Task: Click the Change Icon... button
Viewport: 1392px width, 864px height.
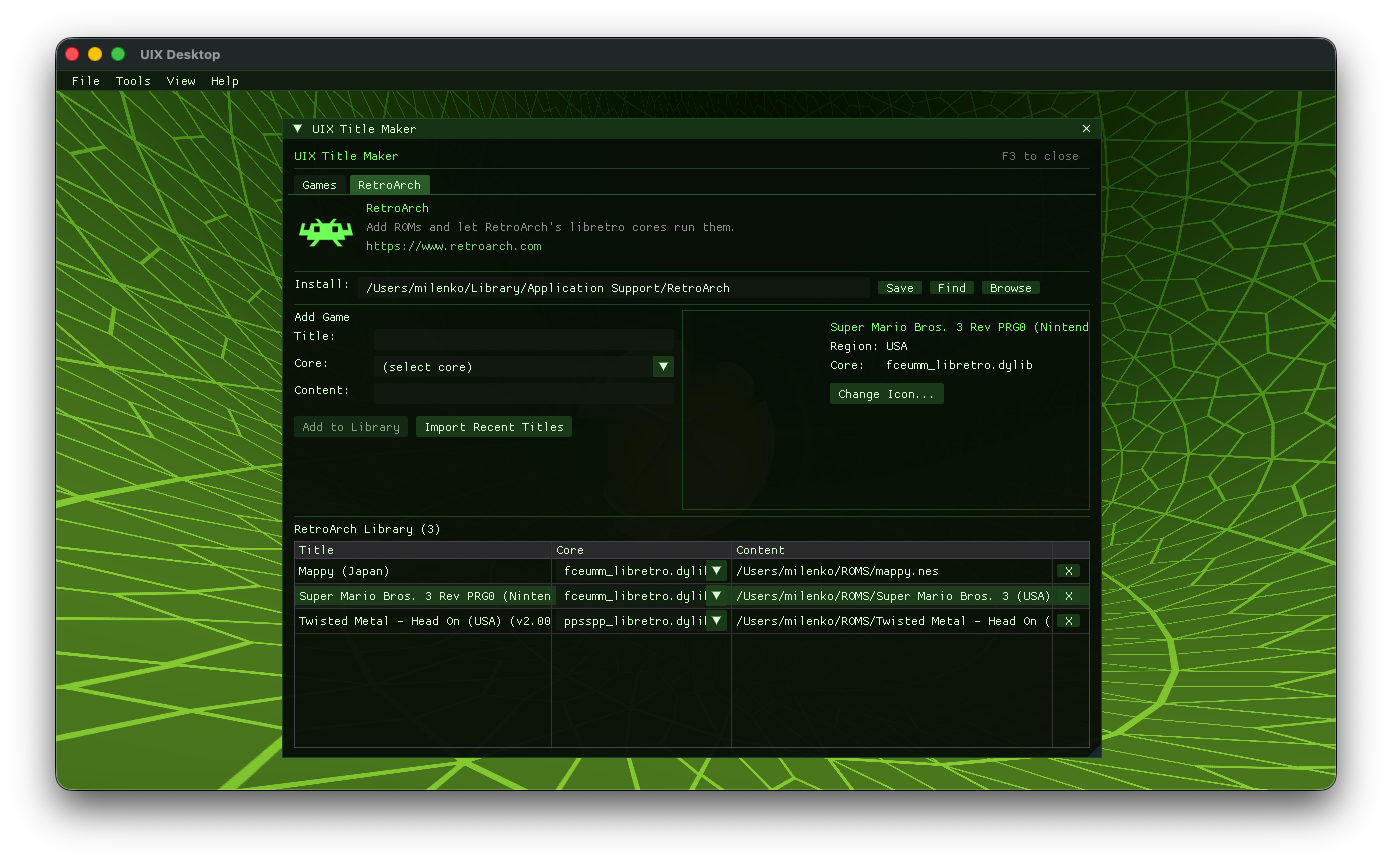Action: pyautogui.click(x=887, y=394)
